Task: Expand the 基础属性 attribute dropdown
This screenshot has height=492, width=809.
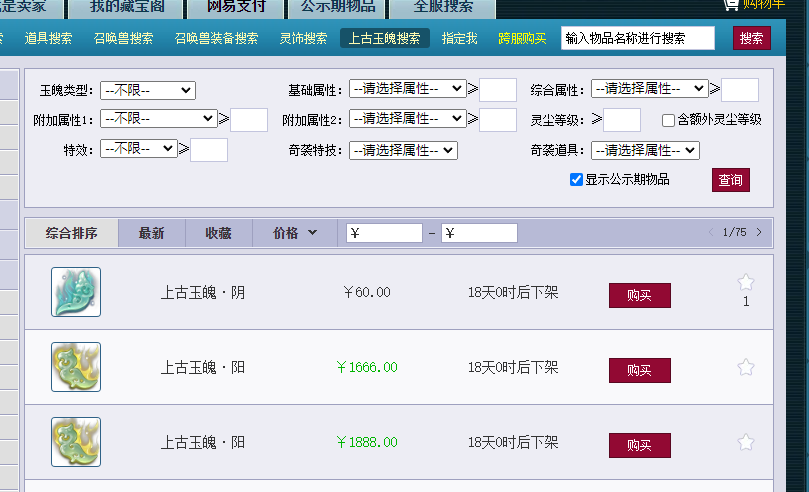Action: [x=407, y=89]
